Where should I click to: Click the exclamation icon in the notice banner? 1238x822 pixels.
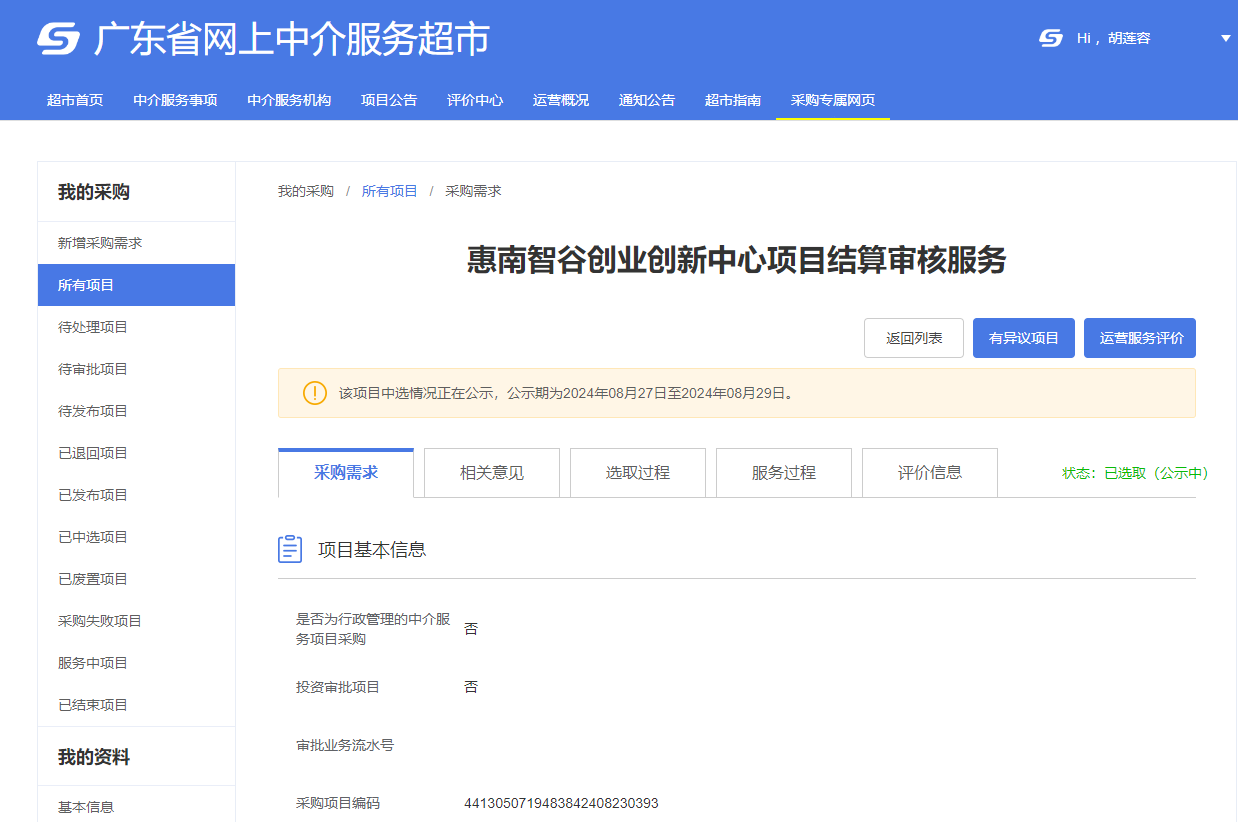tap(313, 393)
